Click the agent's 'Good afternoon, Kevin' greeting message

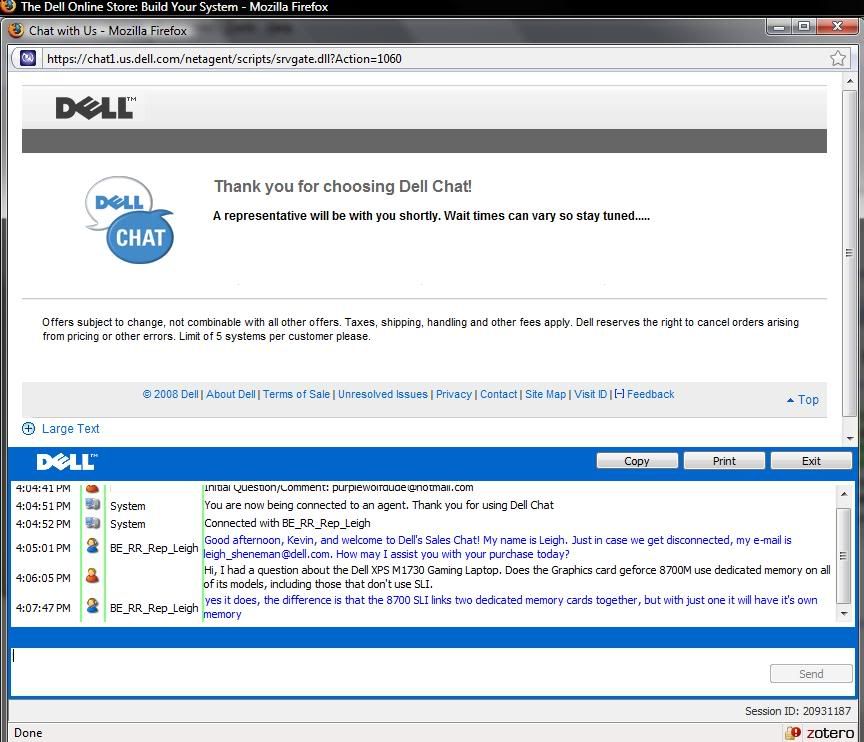(x=498, y=547)
